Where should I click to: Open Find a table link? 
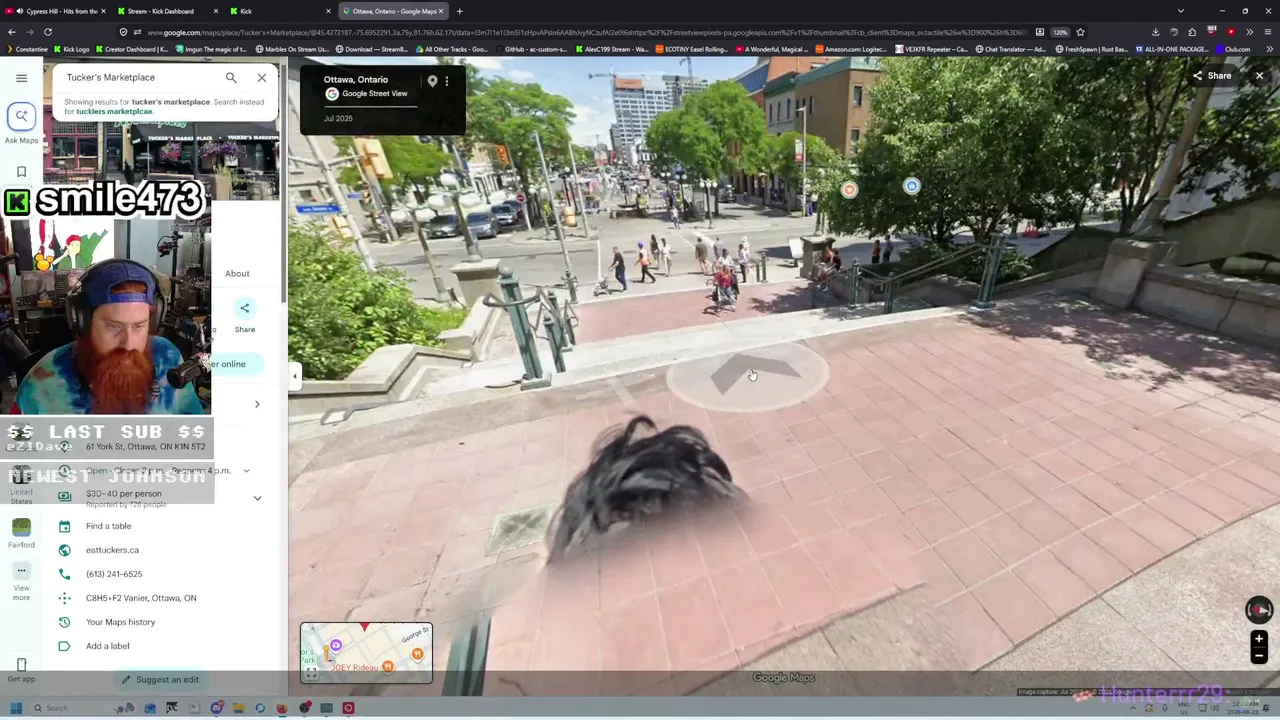[x=108, y=526]
